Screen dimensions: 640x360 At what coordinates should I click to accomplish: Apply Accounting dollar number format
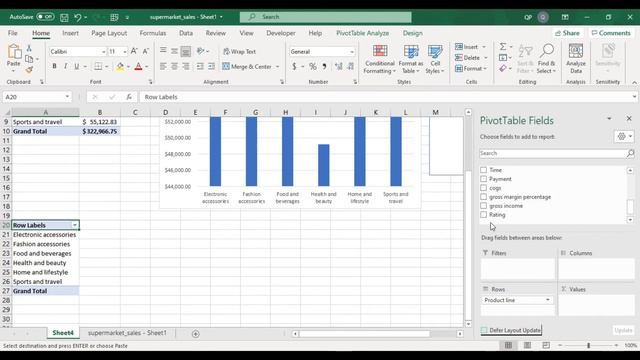tap(294, 66)
